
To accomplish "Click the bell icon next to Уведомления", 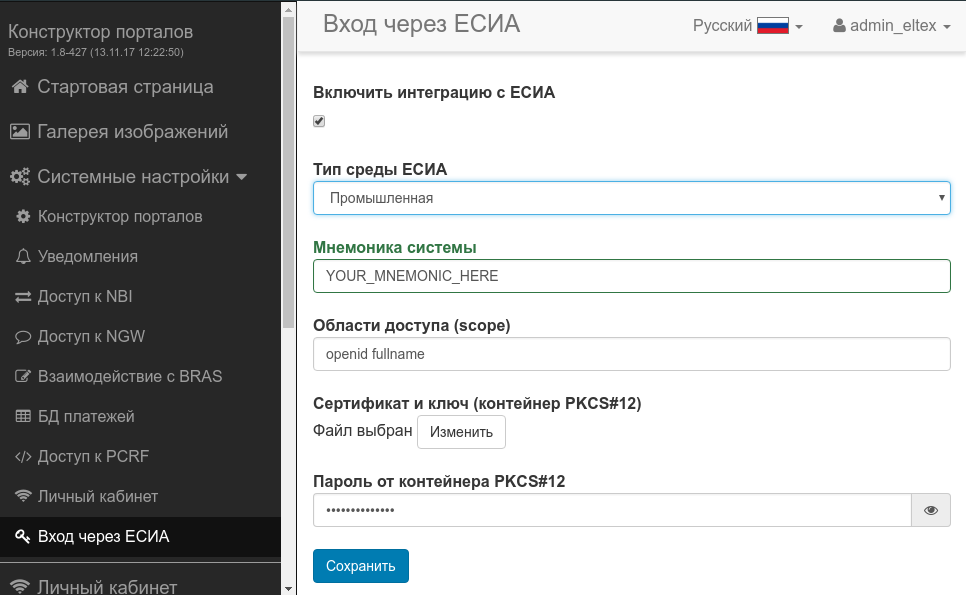I will [x=24, y=257].
